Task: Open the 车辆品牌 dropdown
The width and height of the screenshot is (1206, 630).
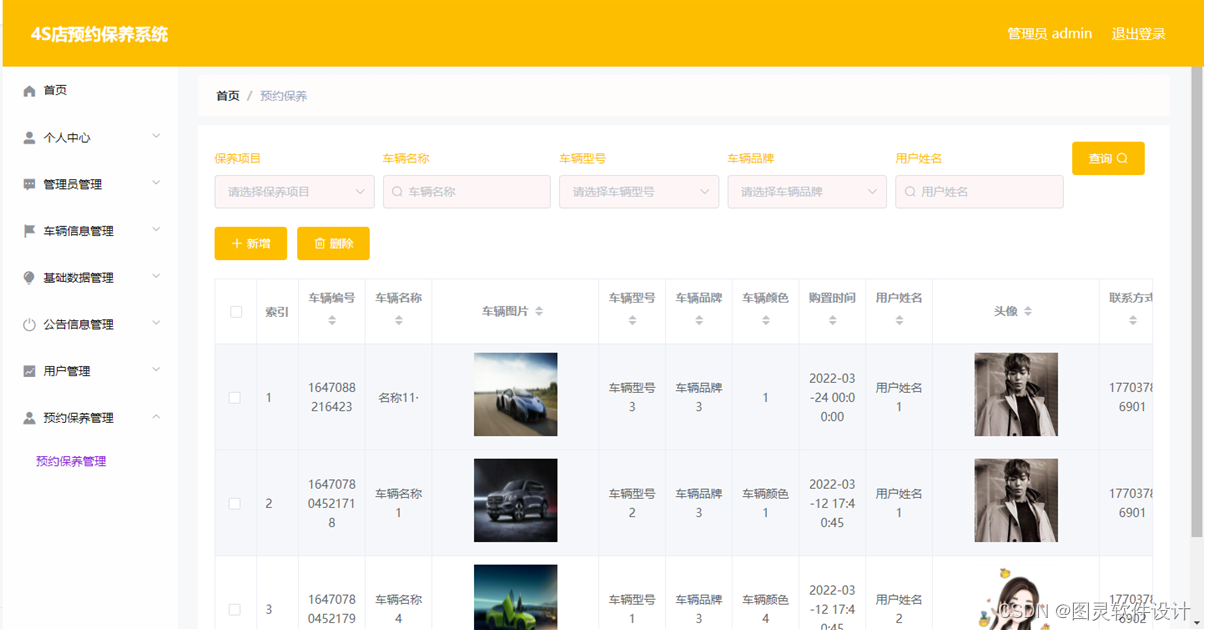Action: (807, 191)
